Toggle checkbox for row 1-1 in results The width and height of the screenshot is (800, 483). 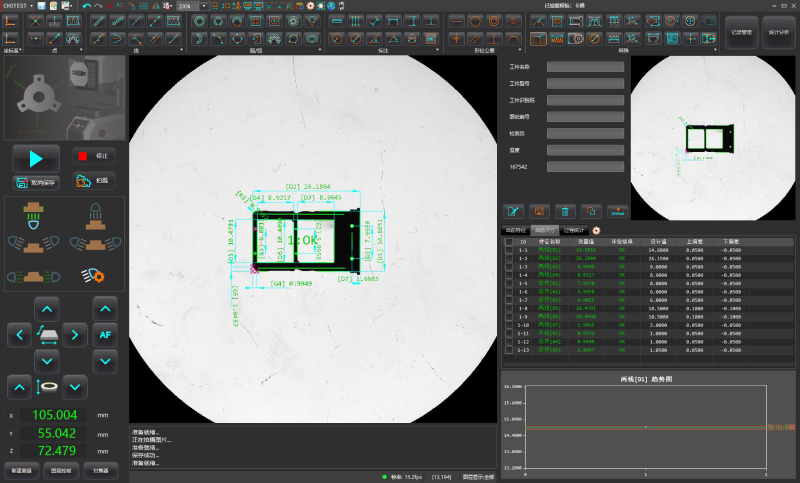[509, 249]
